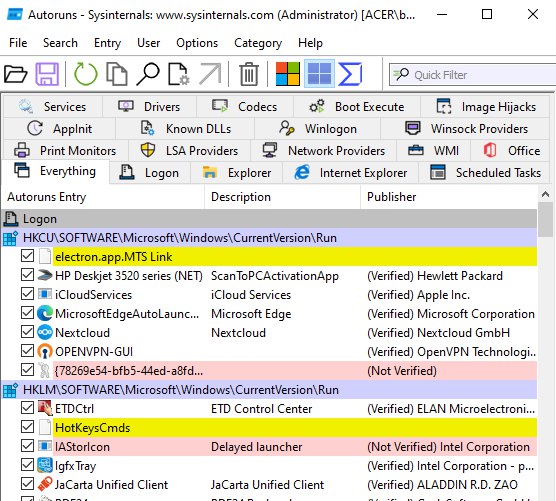Switch to the Image Hijacks tab
The height and width of the screenshot is (501, 556).
[x=486, y=107]
